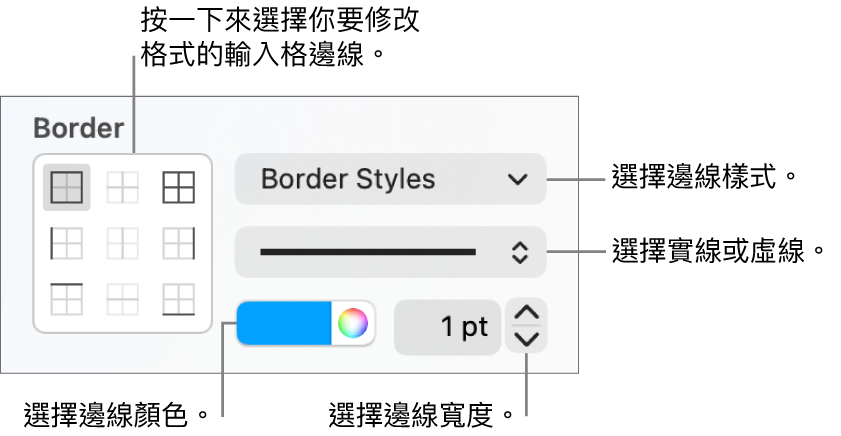The image size is (841, 436).
Task: Click the 1 pt width field
Action: [x=447, y=327]
